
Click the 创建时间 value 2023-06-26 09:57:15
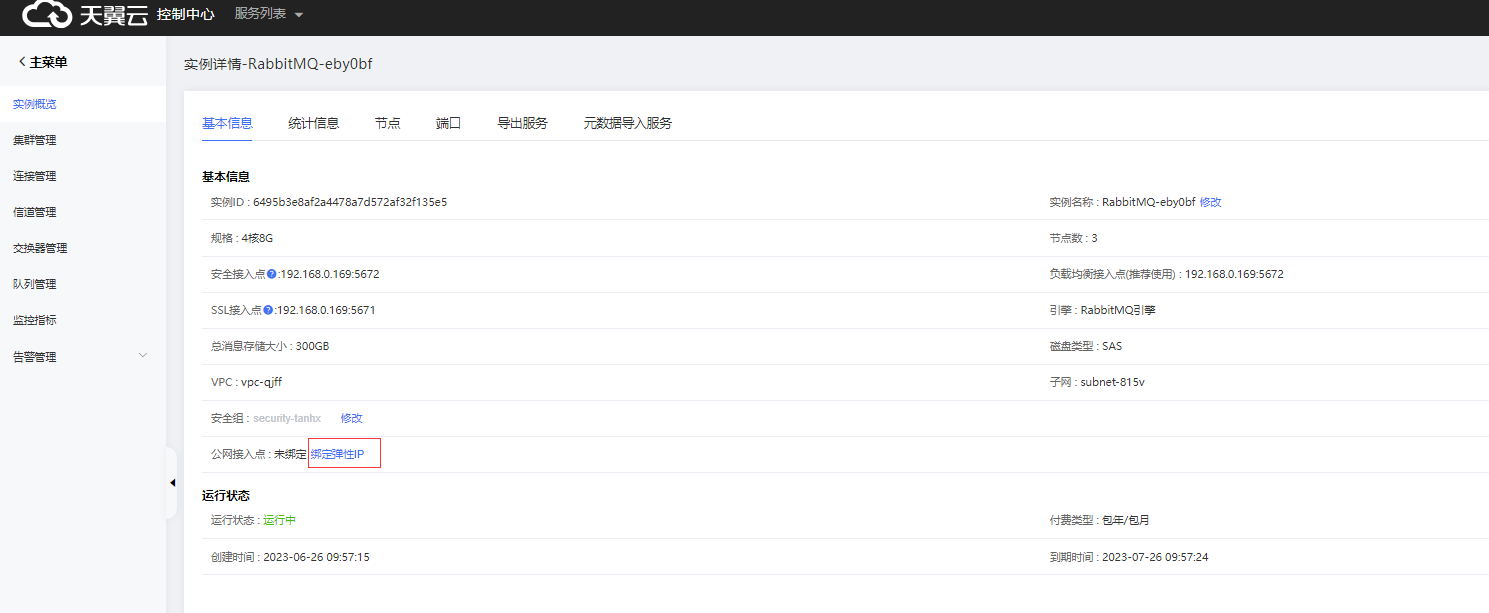point(316,557)
